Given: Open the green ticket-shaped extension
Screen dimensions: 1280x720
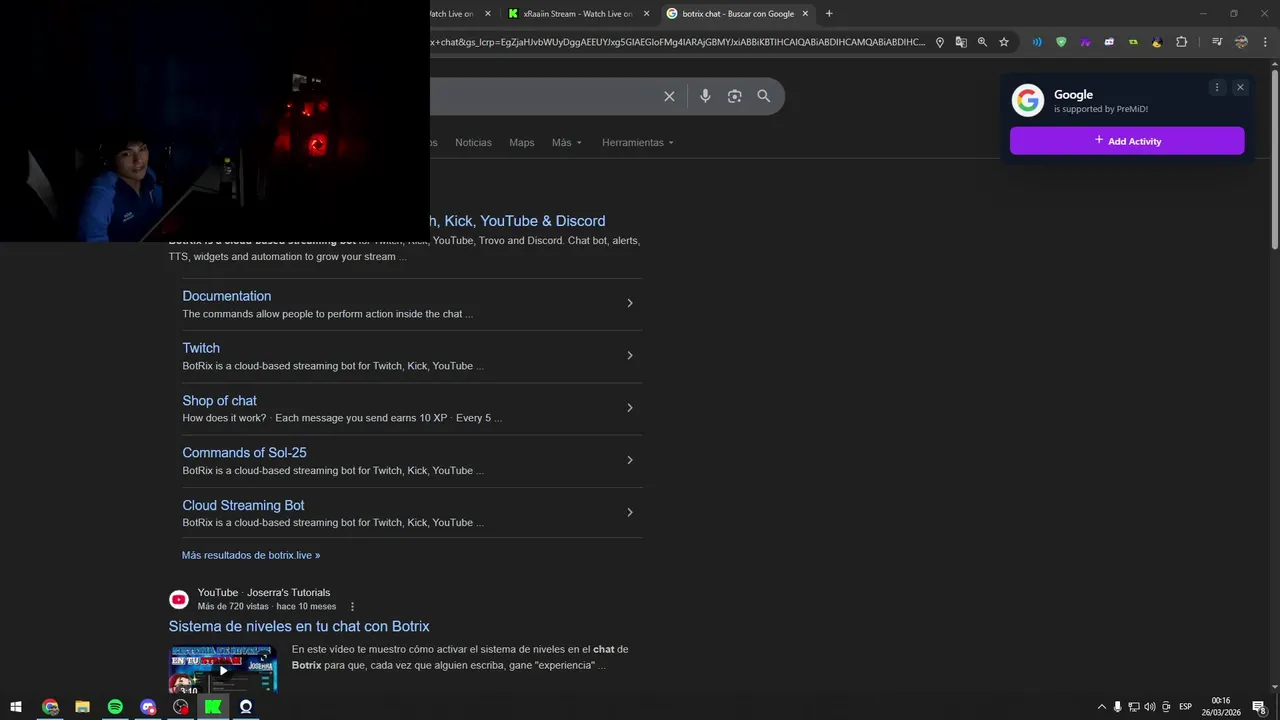Looking at the screenshot, I should pos(1133,42).
